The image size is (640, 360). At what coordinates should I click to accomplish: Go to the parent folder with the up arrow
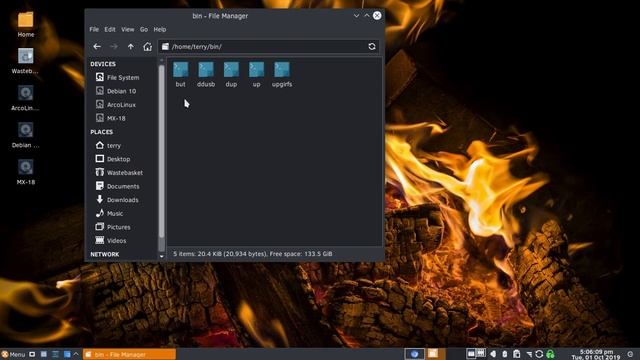pos(131,47)
